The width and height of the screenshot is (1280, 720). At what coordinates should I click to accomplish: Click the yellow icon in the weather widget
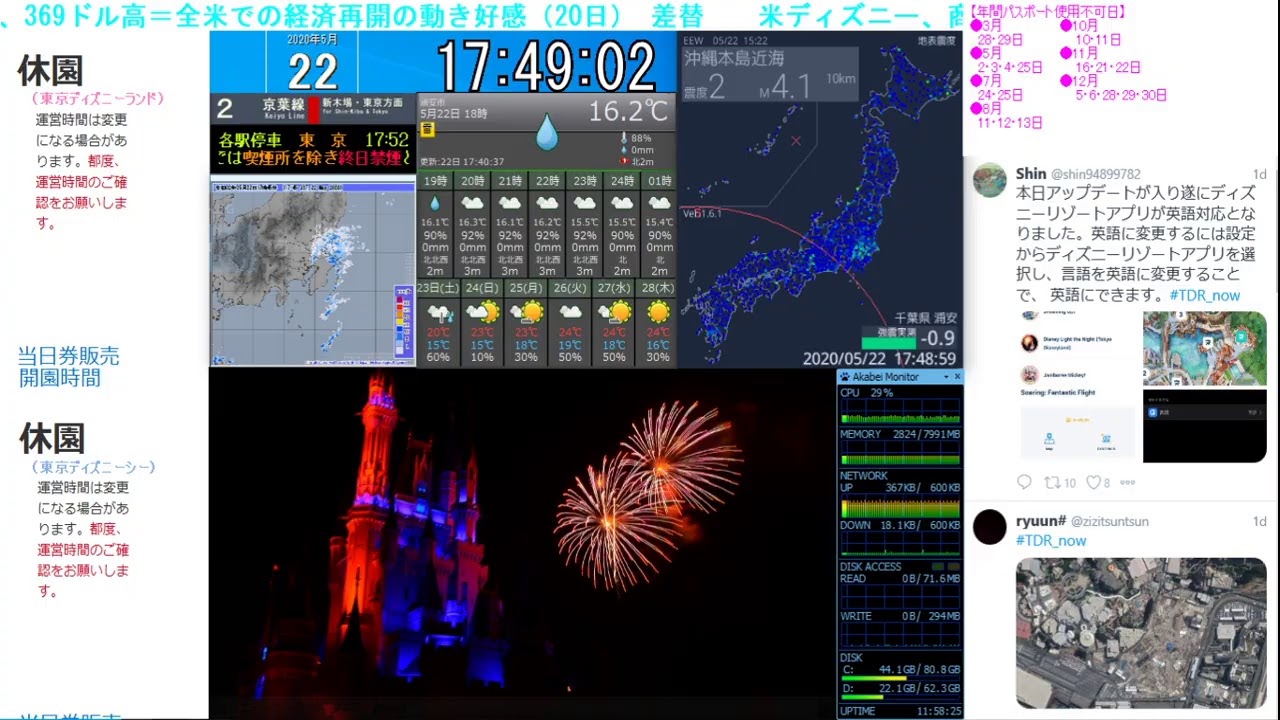tap(427, 129)
